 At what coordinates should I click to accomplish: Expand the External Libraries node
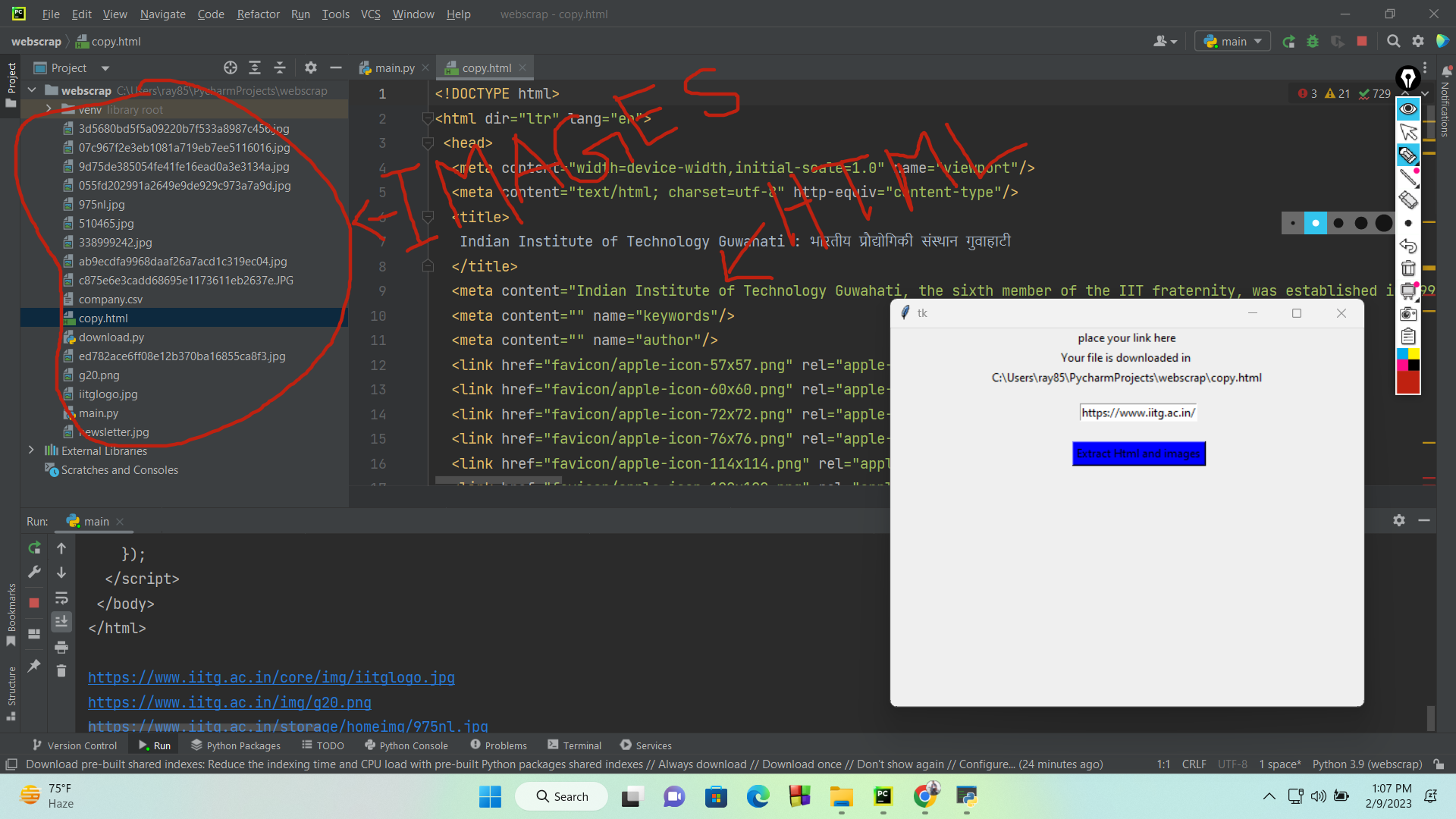(x=30, y=450)
